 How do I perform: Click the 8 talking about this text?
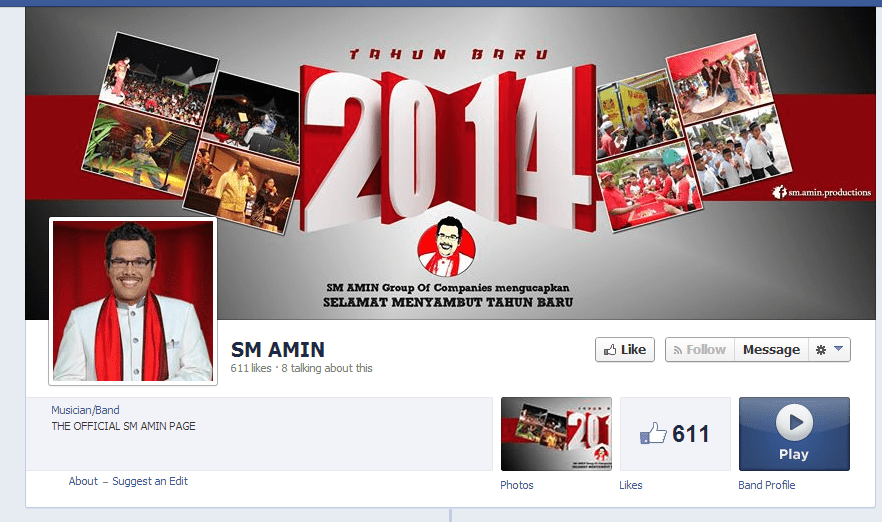327,368
